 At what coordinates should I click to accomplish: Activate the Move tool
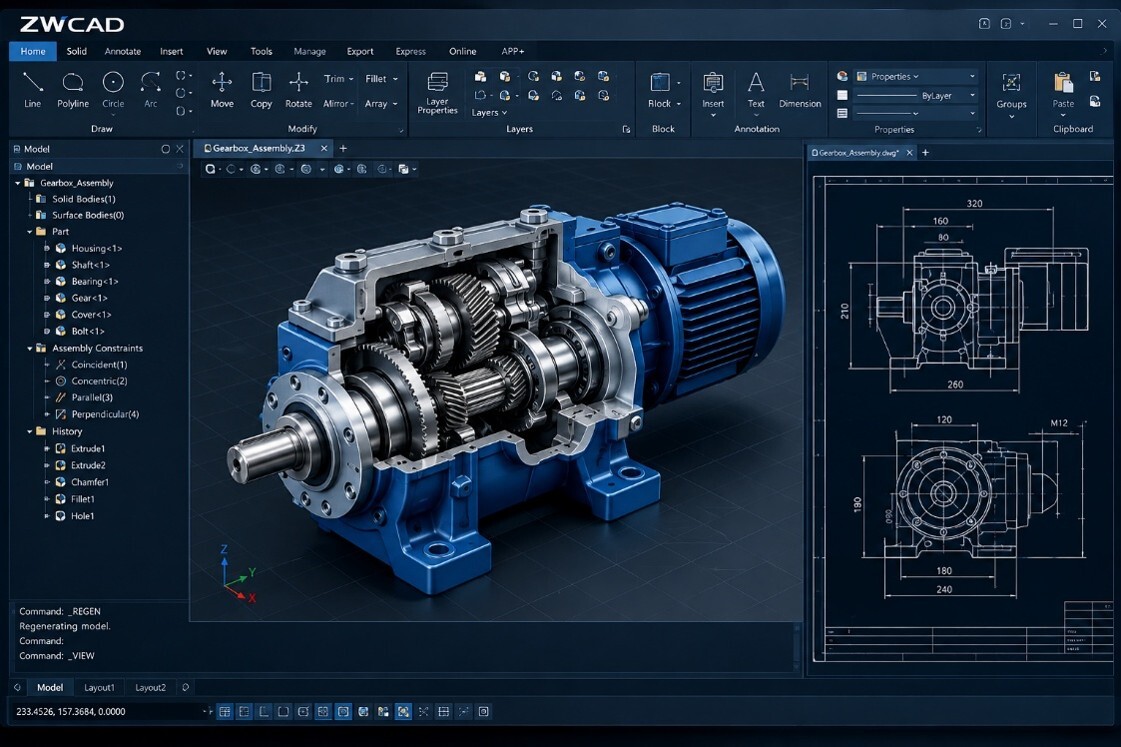222,89
